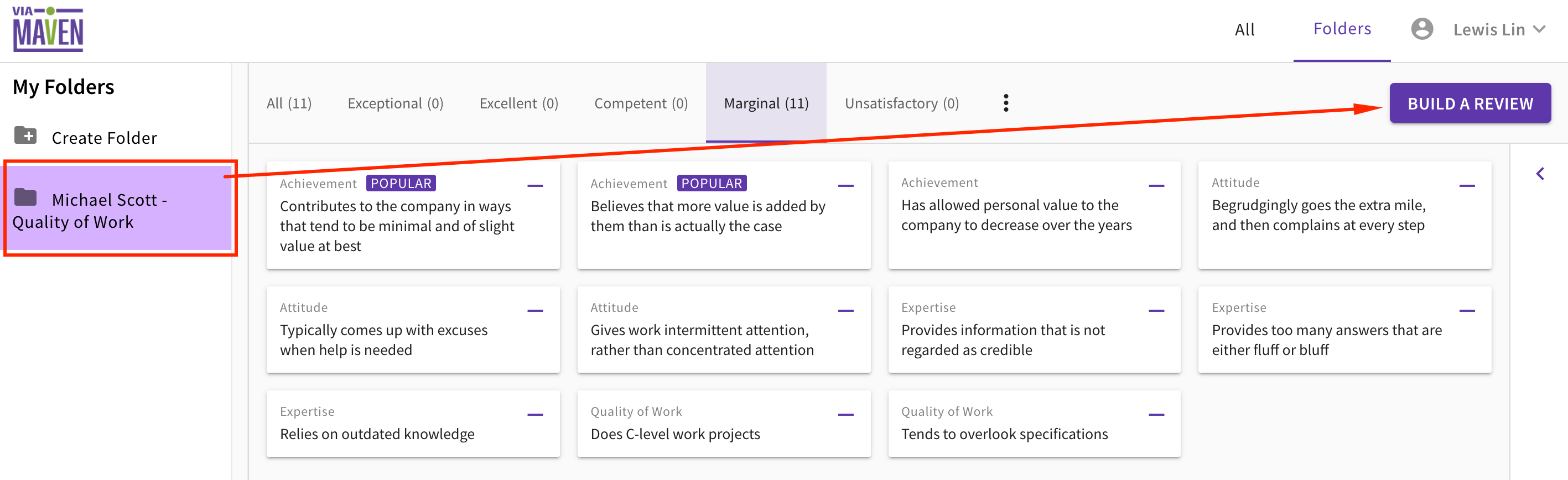Collapse the right side panel chevron
Screen dimensions: 1568x480
click(1540, 174)
